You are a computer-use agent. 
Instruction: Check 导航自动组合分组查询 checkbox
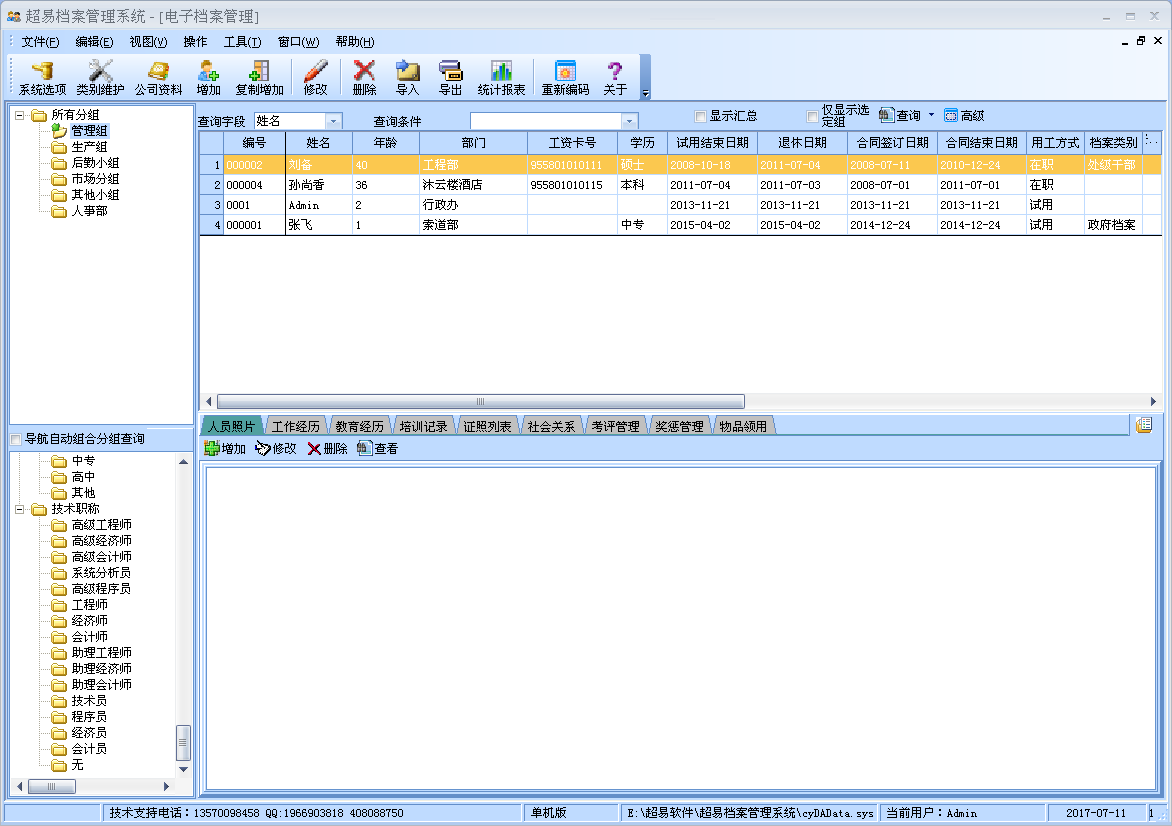[x=15, y=440]
